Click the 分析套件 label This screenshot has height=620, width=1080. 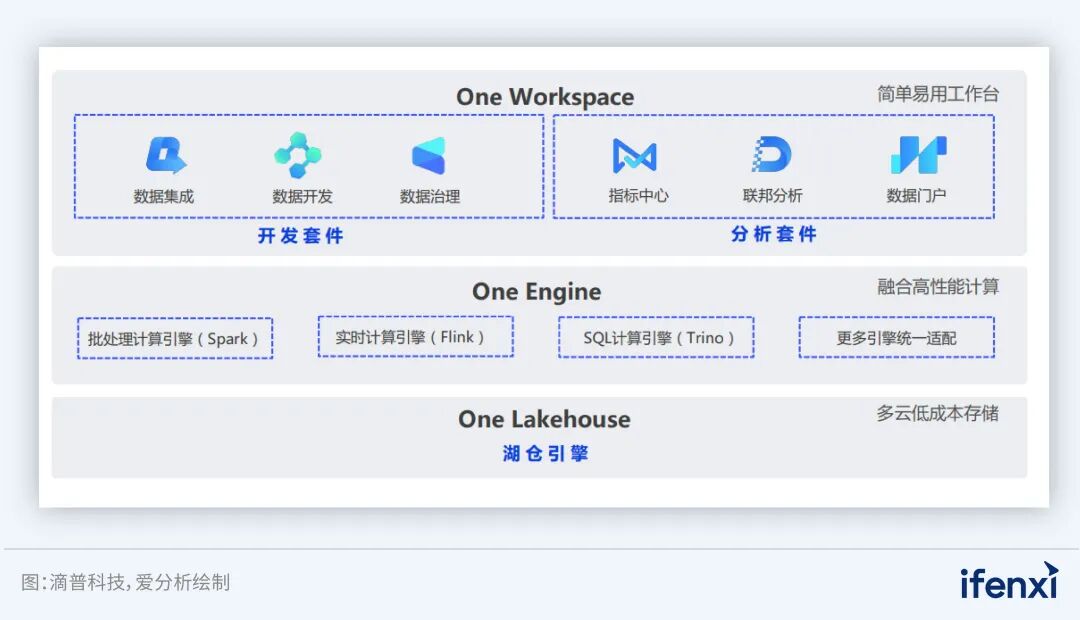773,234
